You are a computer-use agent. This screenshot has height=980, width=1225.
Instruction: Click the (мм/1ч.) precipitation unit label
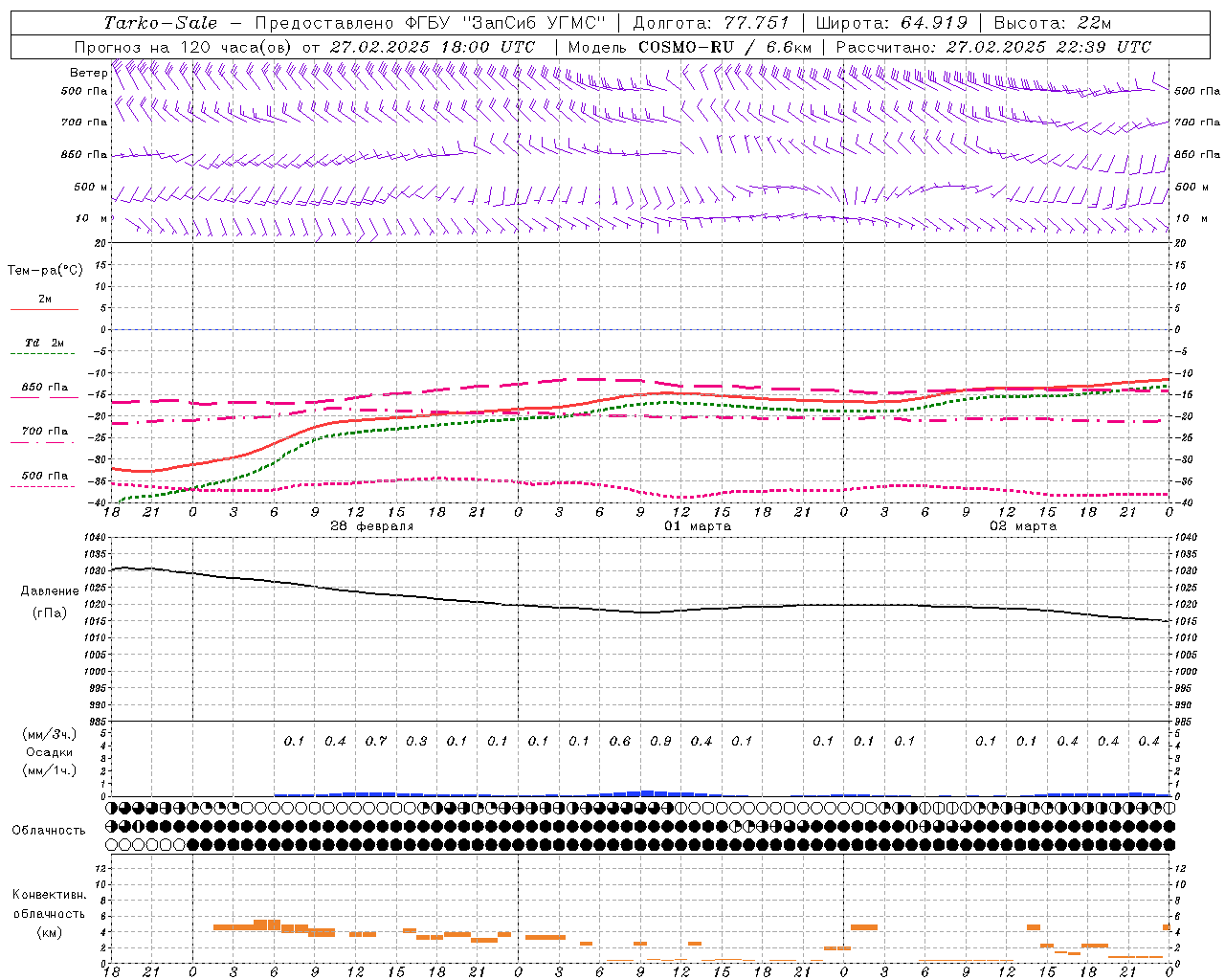[50, 770]
